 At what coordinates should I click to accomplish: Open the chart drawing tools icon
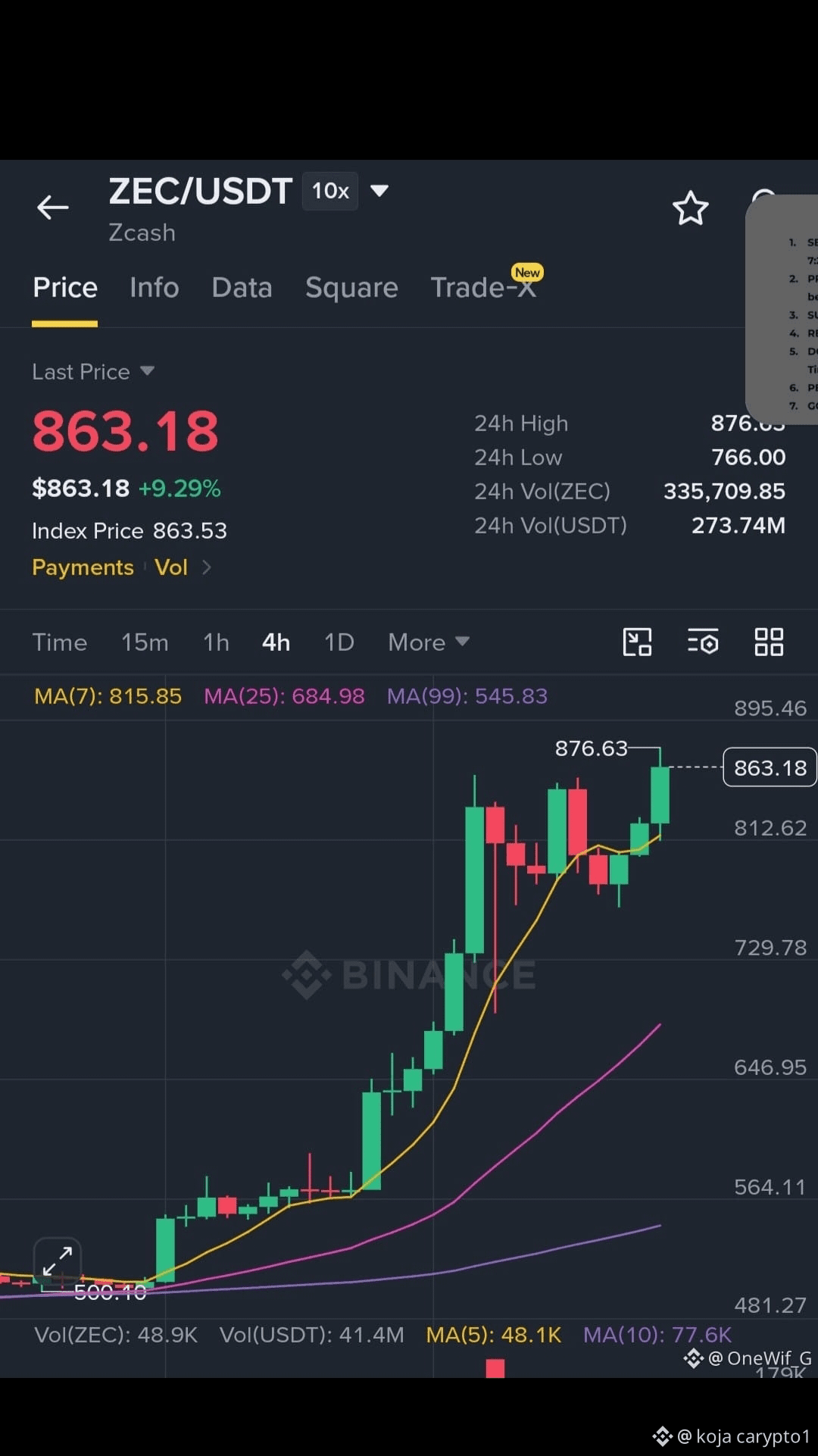(x=637, y=642)
